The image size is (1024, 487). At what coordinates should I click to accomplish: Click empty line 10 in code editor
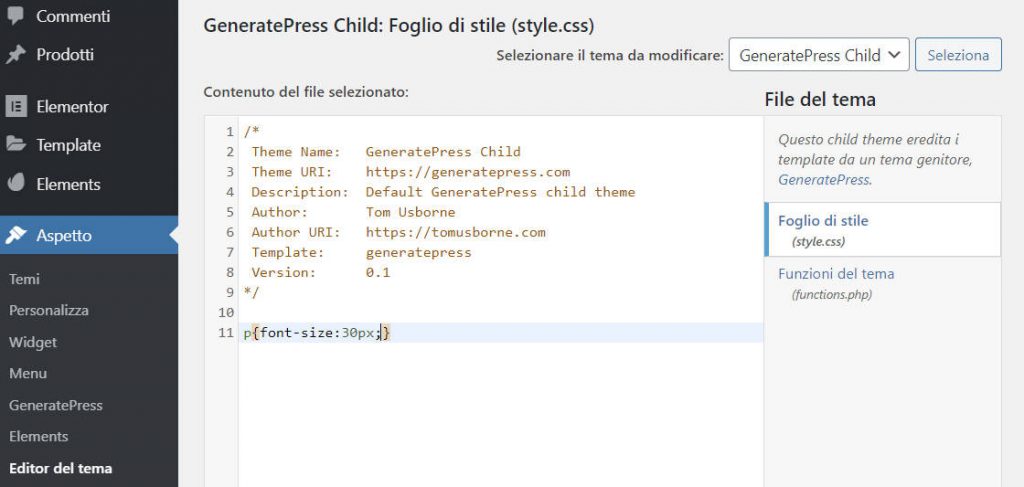[x=500, y=312]
